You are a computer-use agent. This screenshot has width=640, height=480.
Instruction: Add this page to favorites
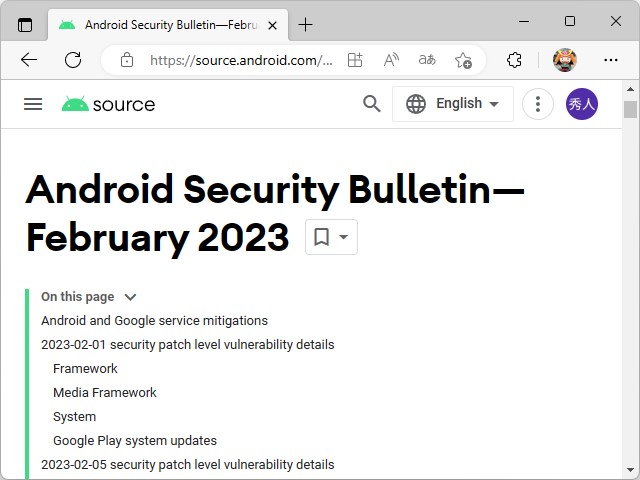pyautogui.click(x=463, y=60)
